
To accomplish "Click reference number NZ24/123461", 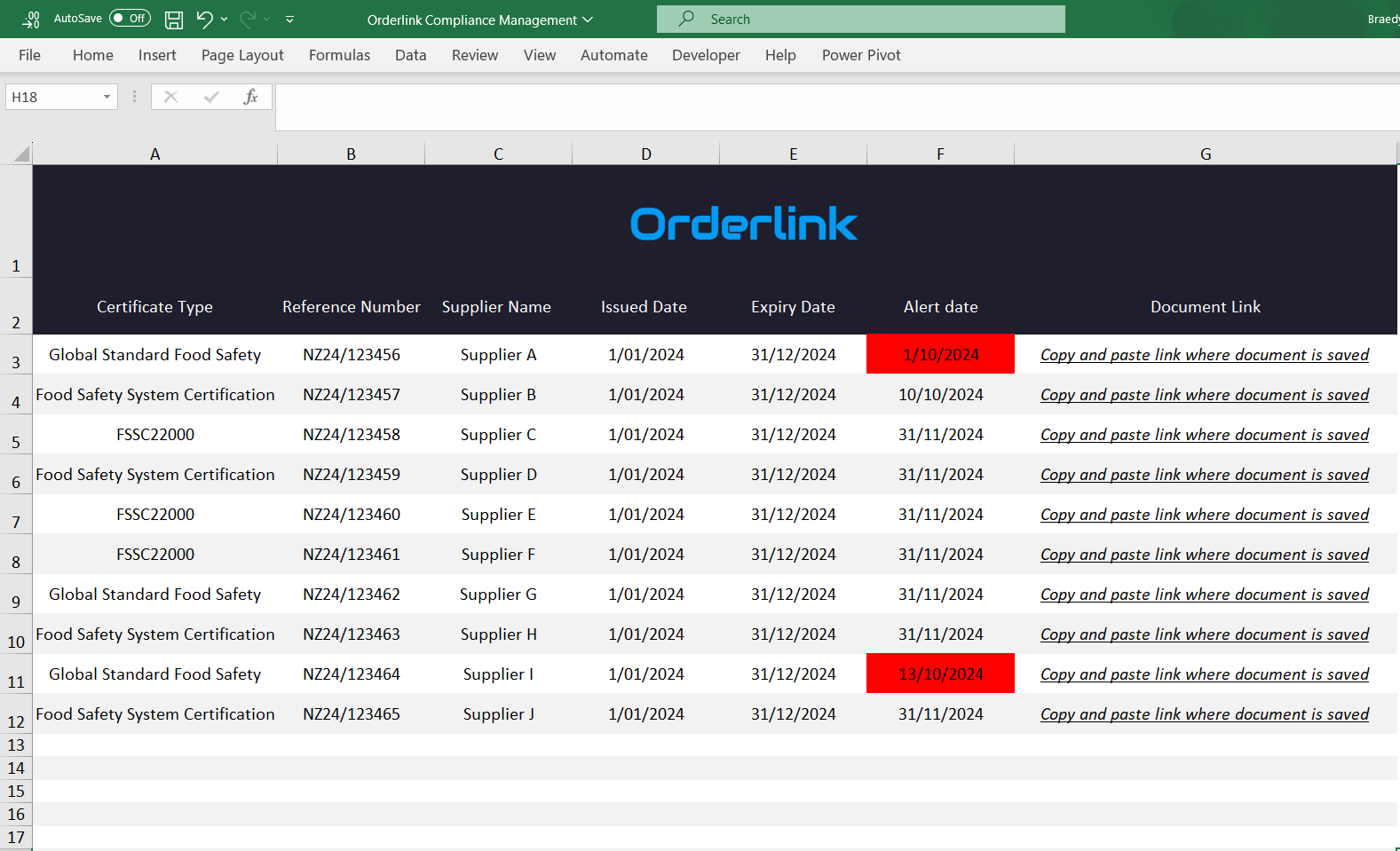I will pyautogui.click(x=352, y=555).
